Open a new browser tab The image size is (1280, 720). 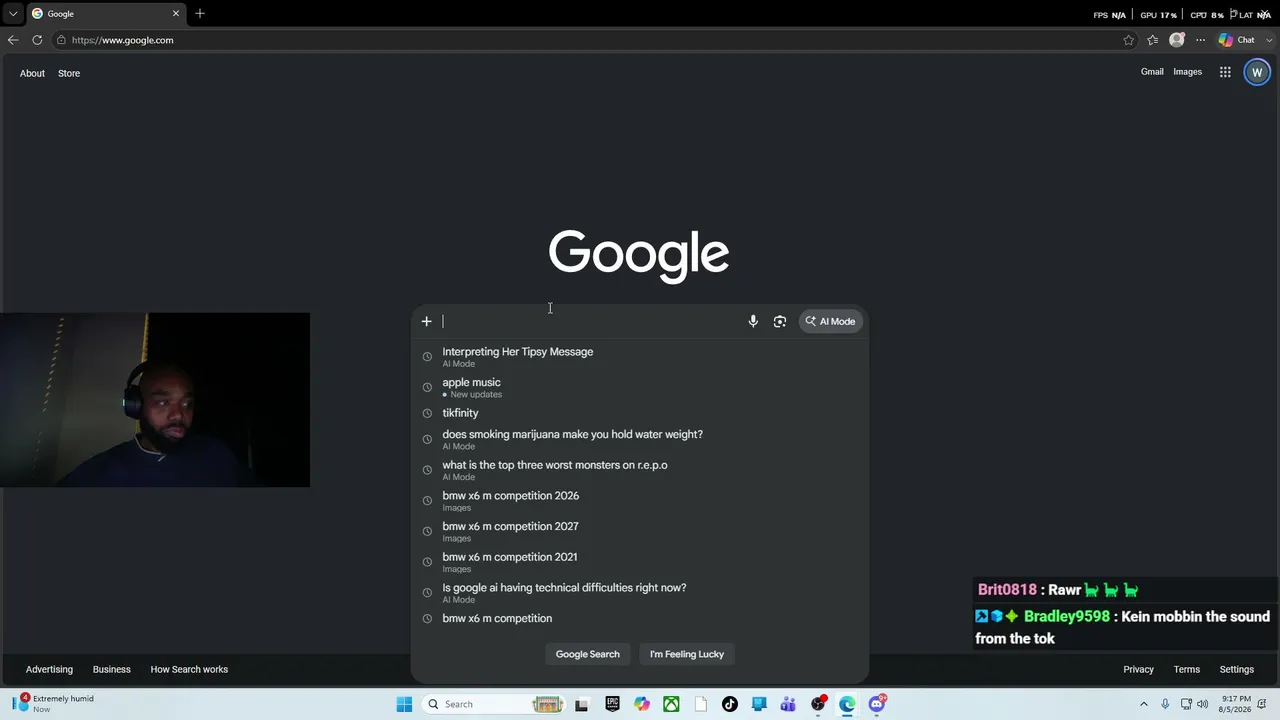[x=200, y=14]
